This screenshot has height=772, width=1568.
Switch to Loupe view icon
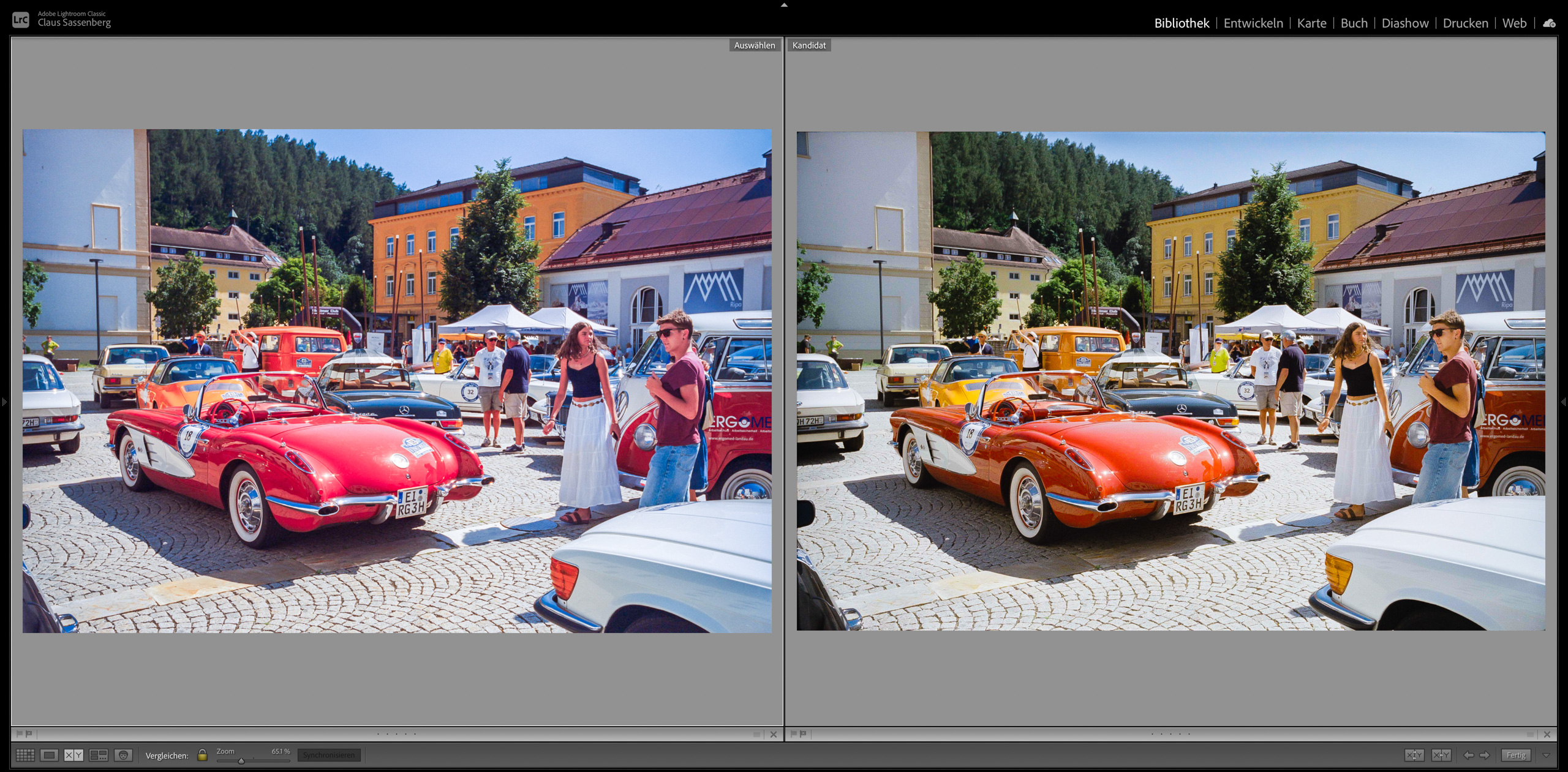[x=50, y=755]
